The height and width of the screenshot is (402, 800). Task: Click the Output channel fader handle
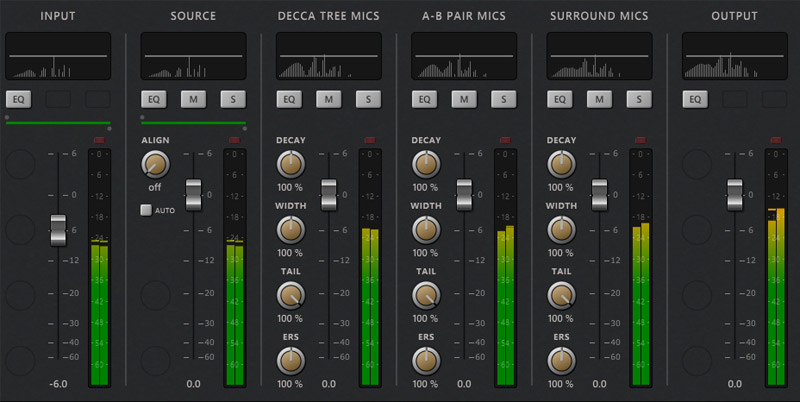735,194
